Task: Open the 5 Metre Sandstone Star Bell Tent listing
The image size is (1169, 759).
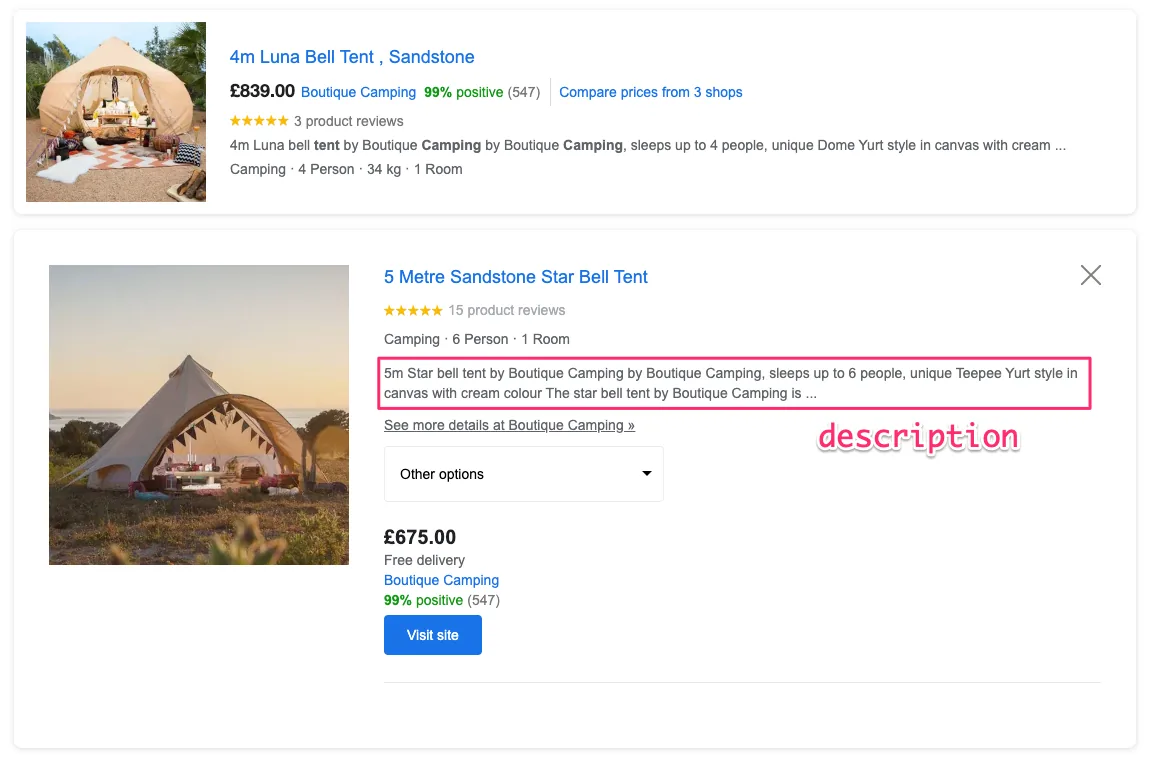Action: coord(516,277)
